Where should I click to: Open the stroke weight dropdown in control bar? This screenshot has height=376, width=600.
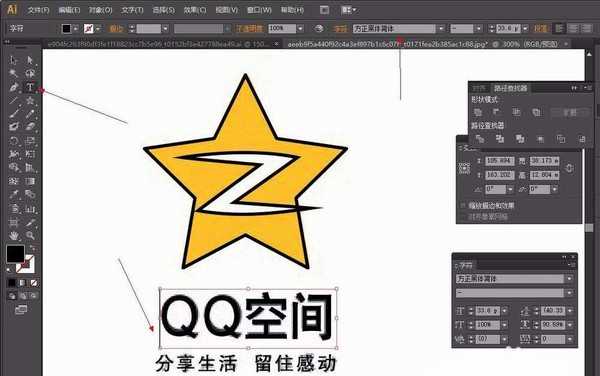tap(165, 29)
